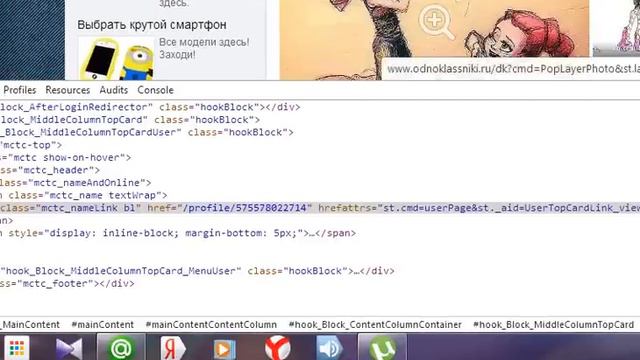Click the magnifier zoom icon on photo
Viewport: 640px width, 360px height.
[x=436, y=22]
